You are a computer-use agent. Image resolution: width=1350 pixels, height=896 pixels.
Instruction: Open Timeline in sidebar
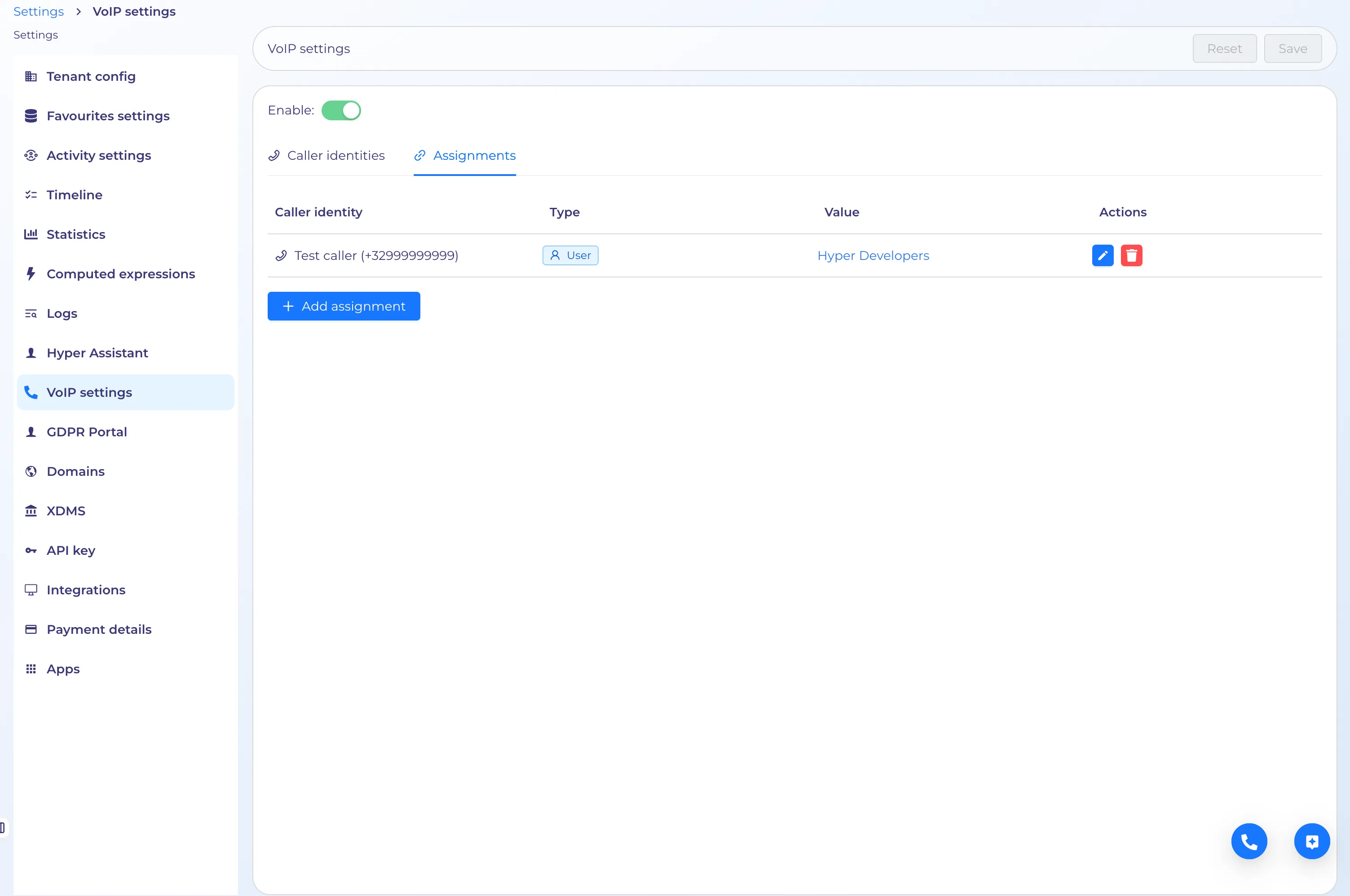click(x=126, y=195)
